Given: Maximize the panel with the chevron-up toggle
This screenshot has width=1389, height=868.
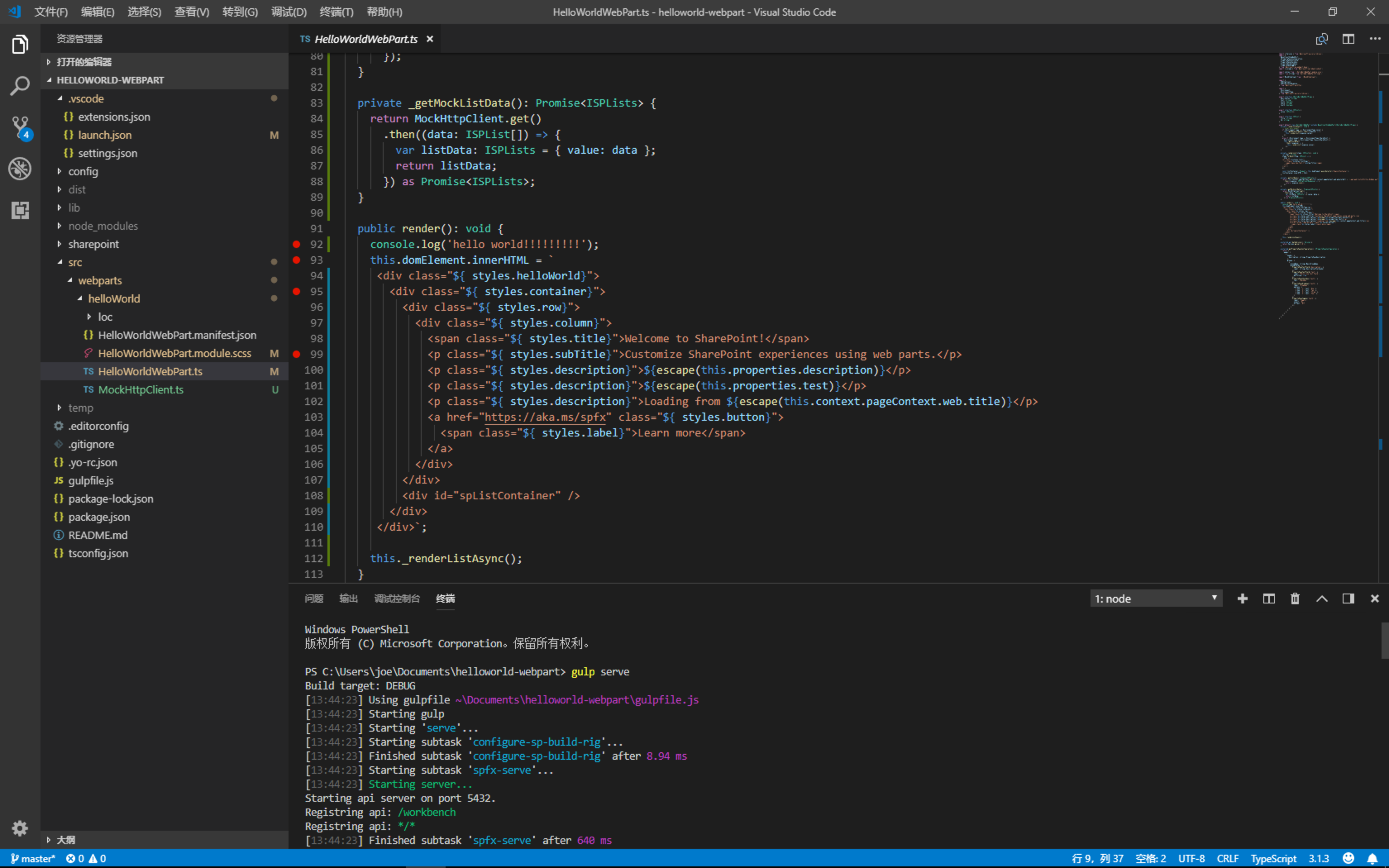Looking at the screenshot, I should (x=1321, y=598).
